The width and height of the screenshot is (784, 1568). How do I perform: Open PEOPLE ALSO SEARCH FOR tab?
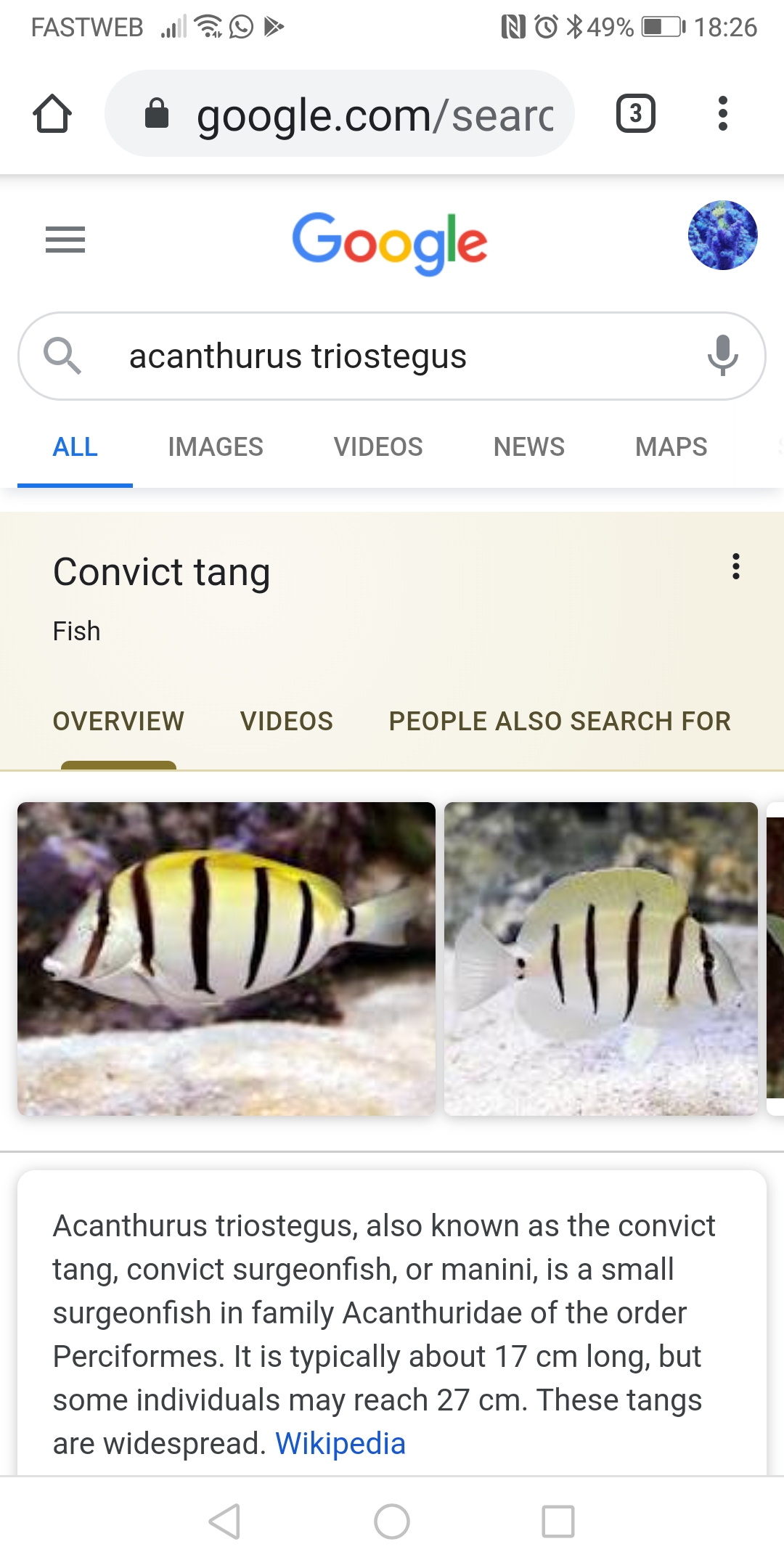[x=560, y=721]
